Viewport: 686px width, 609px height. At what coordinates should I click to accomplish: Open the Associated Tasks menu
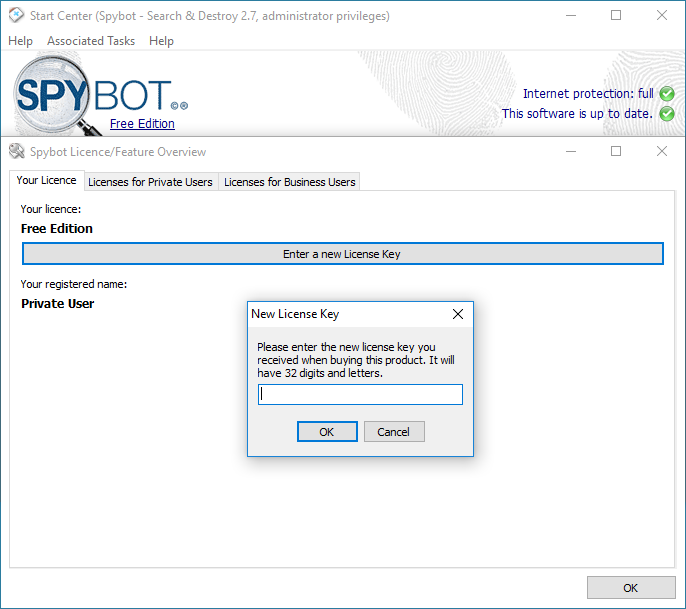(x=91, y=41)
